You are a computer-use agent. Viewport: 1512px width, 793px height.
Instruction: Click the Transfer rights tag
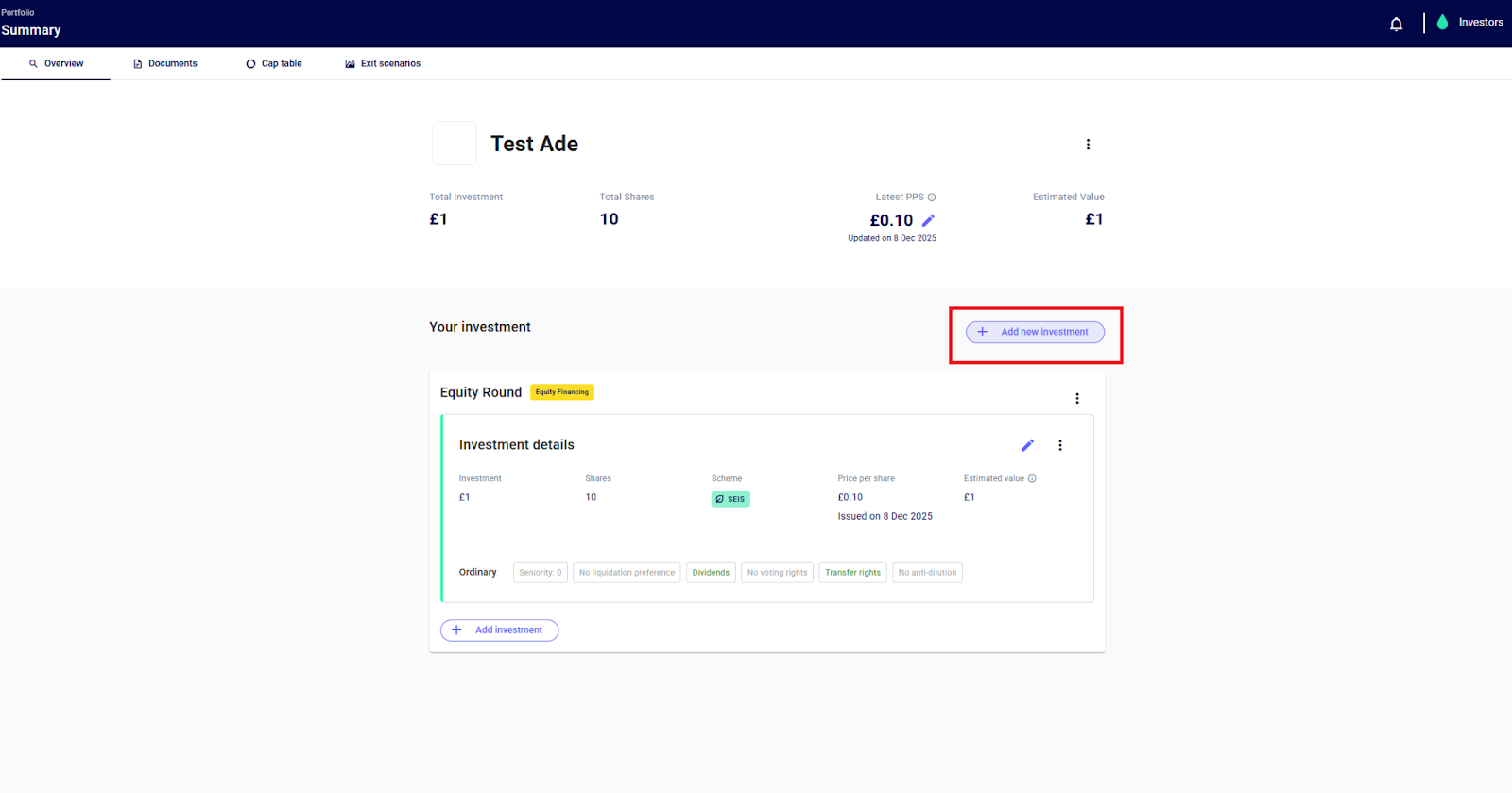coord(852,573)
